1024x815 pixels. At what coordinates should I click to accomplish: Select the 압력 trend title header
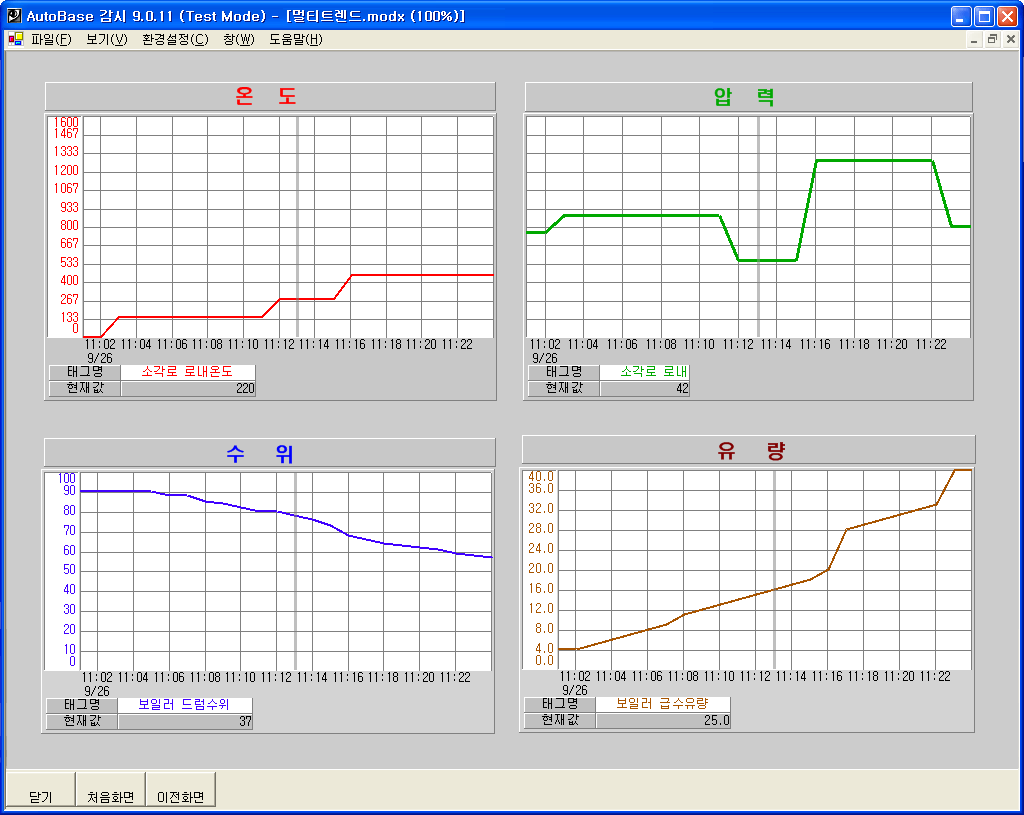point(748,96)
